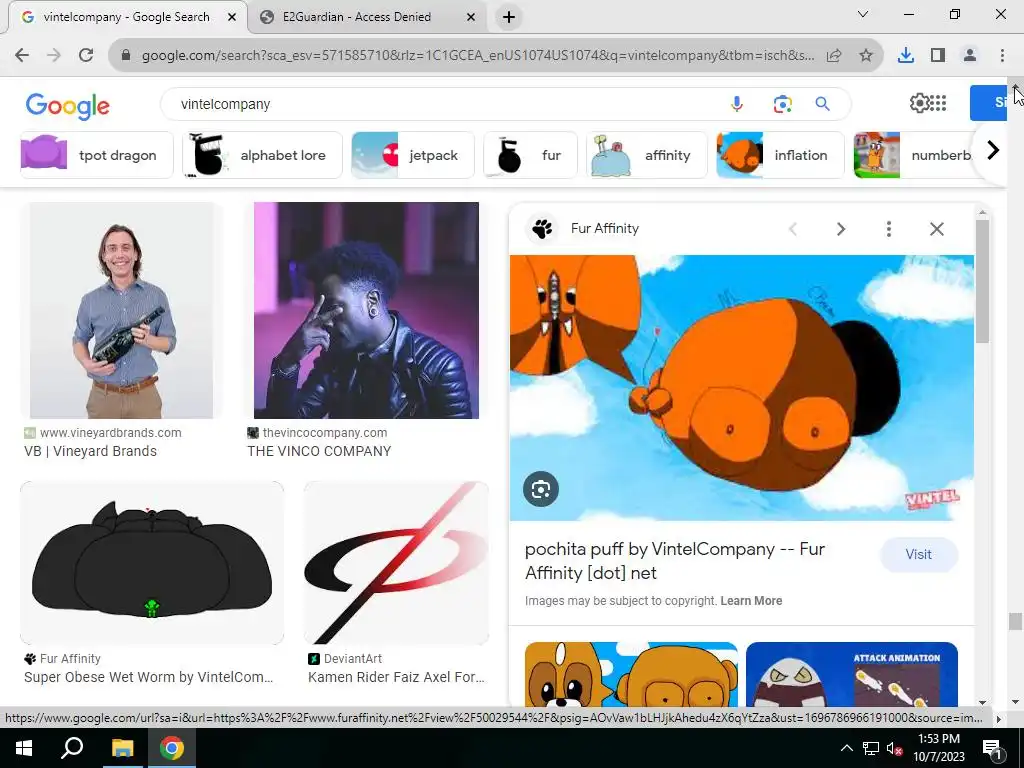This screenshot has height=768, width=1024.
Task: Show more filter chips with right arrow
Action: click(993, 150)
